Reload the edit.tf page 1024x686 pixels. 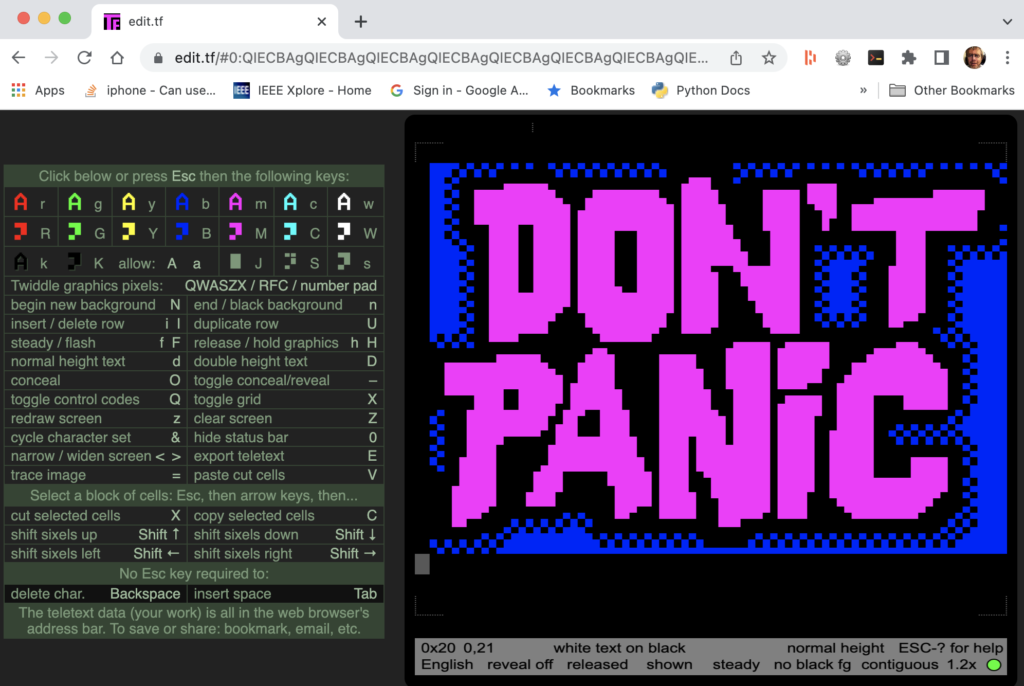tap(84, 58)
